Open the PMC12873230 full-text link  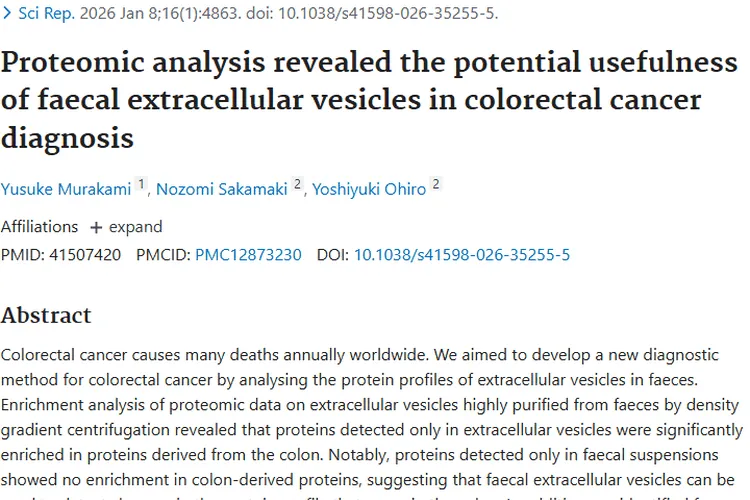click(248, 255)
